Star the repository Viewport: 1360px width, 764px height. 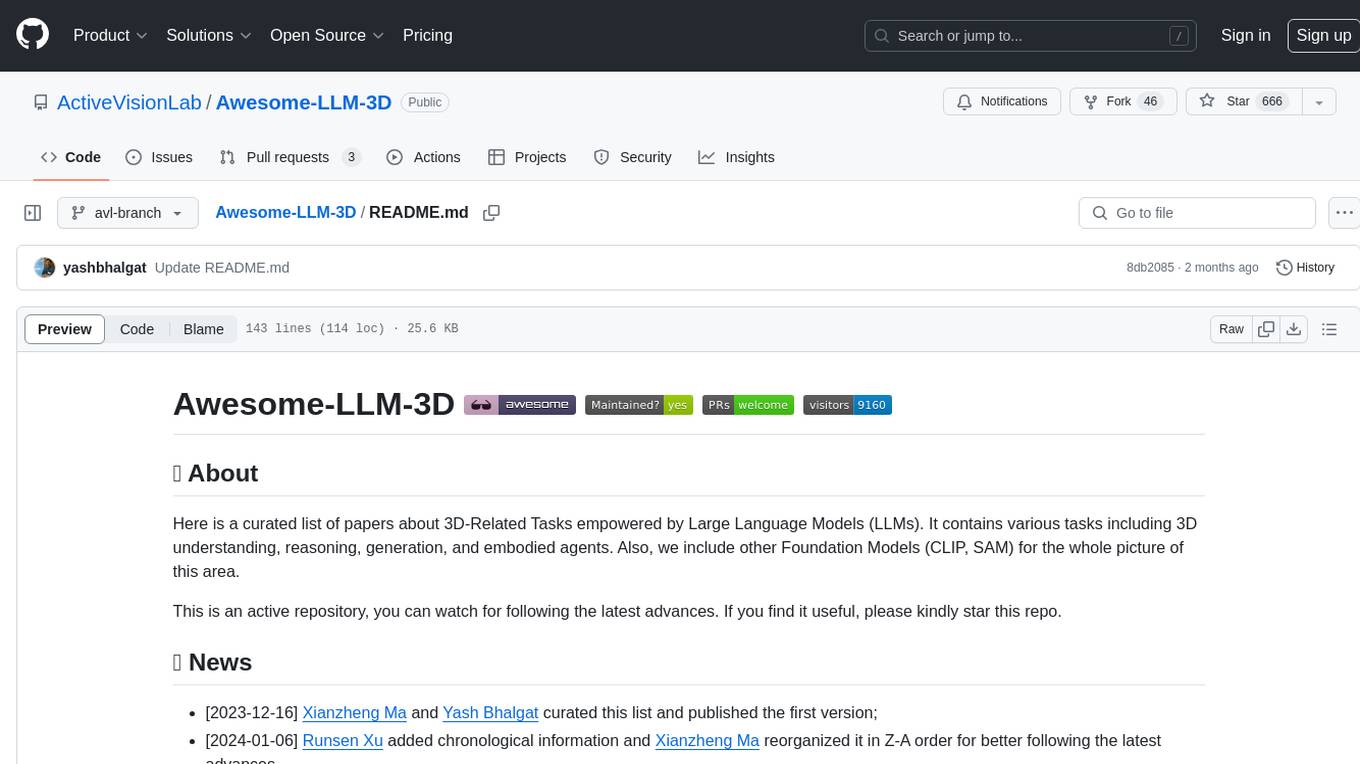tap(1244, 101)
